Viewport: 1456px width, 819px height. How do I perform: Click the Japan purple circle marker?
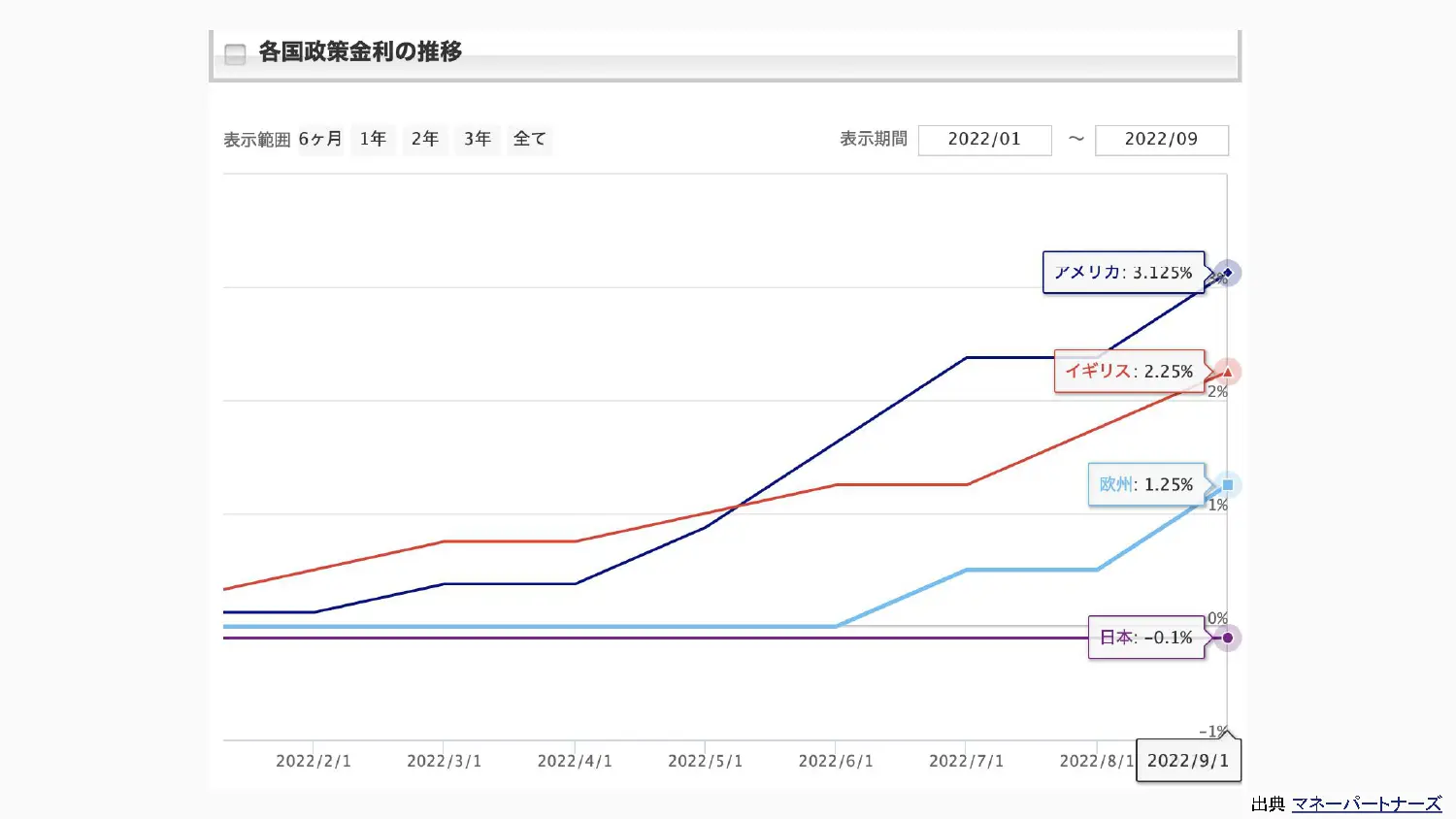point(1227,638)
